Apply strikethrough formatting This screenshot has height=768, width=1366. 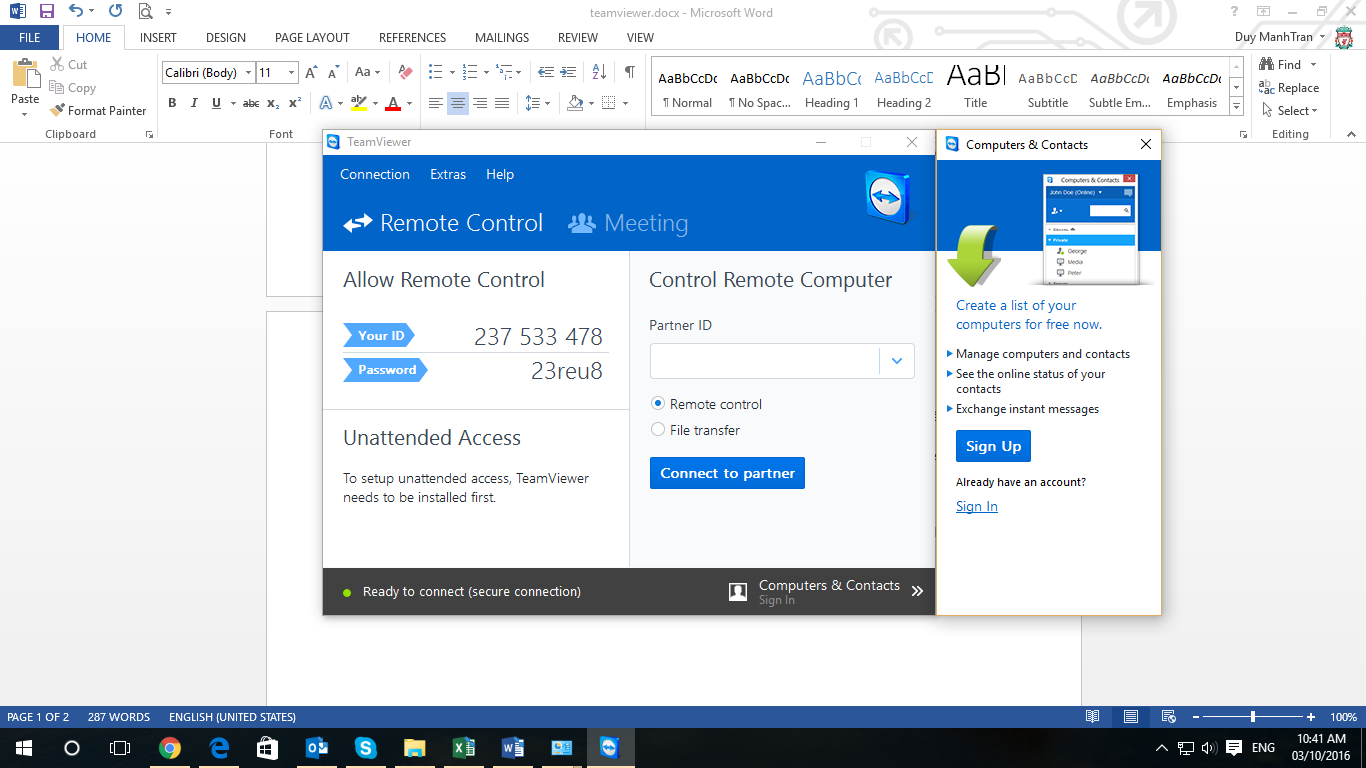(x=251, y=103)
